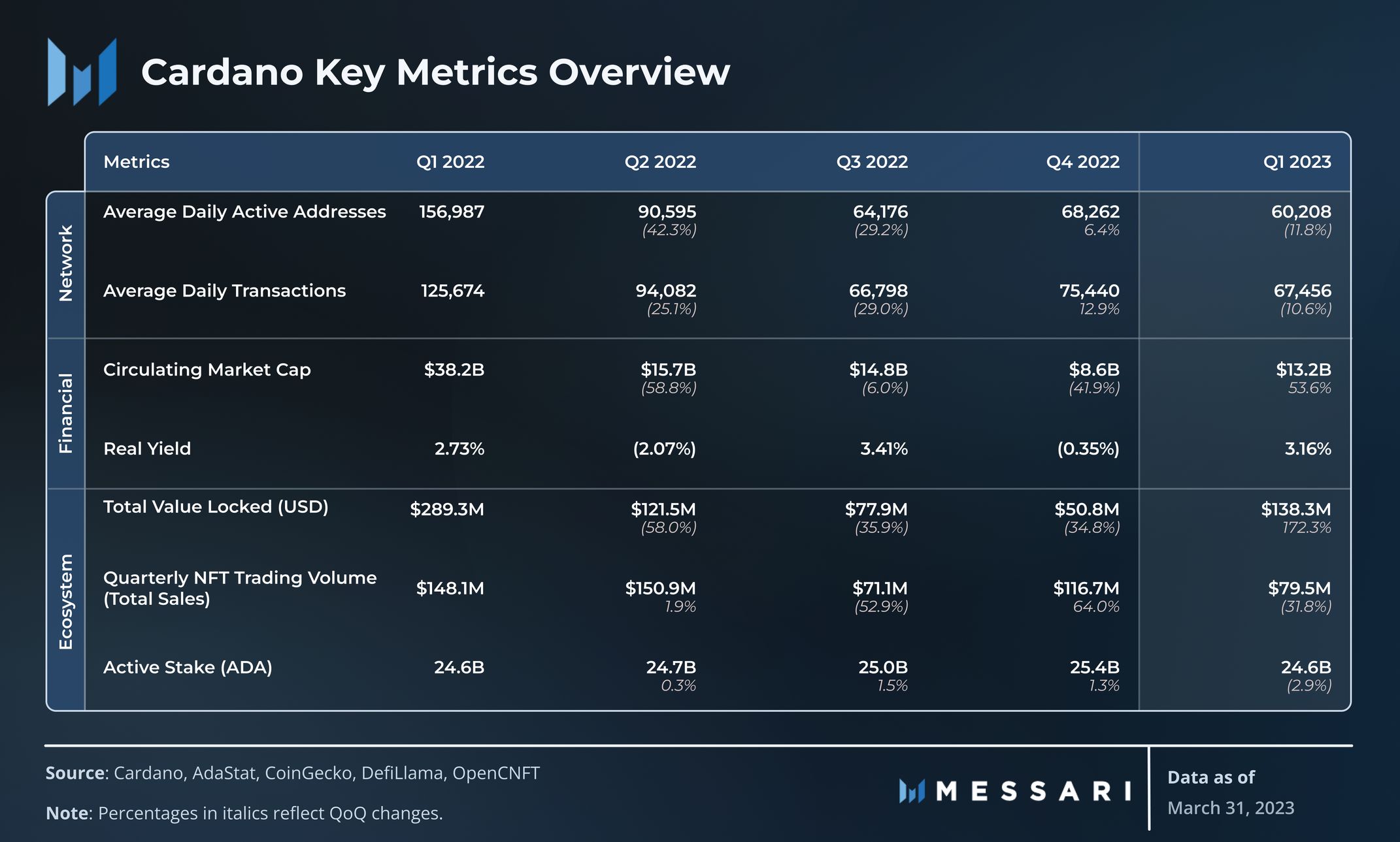Click the Cardano Key Metrics Overview title
The image size is (1400, 842).
point(435,72)
